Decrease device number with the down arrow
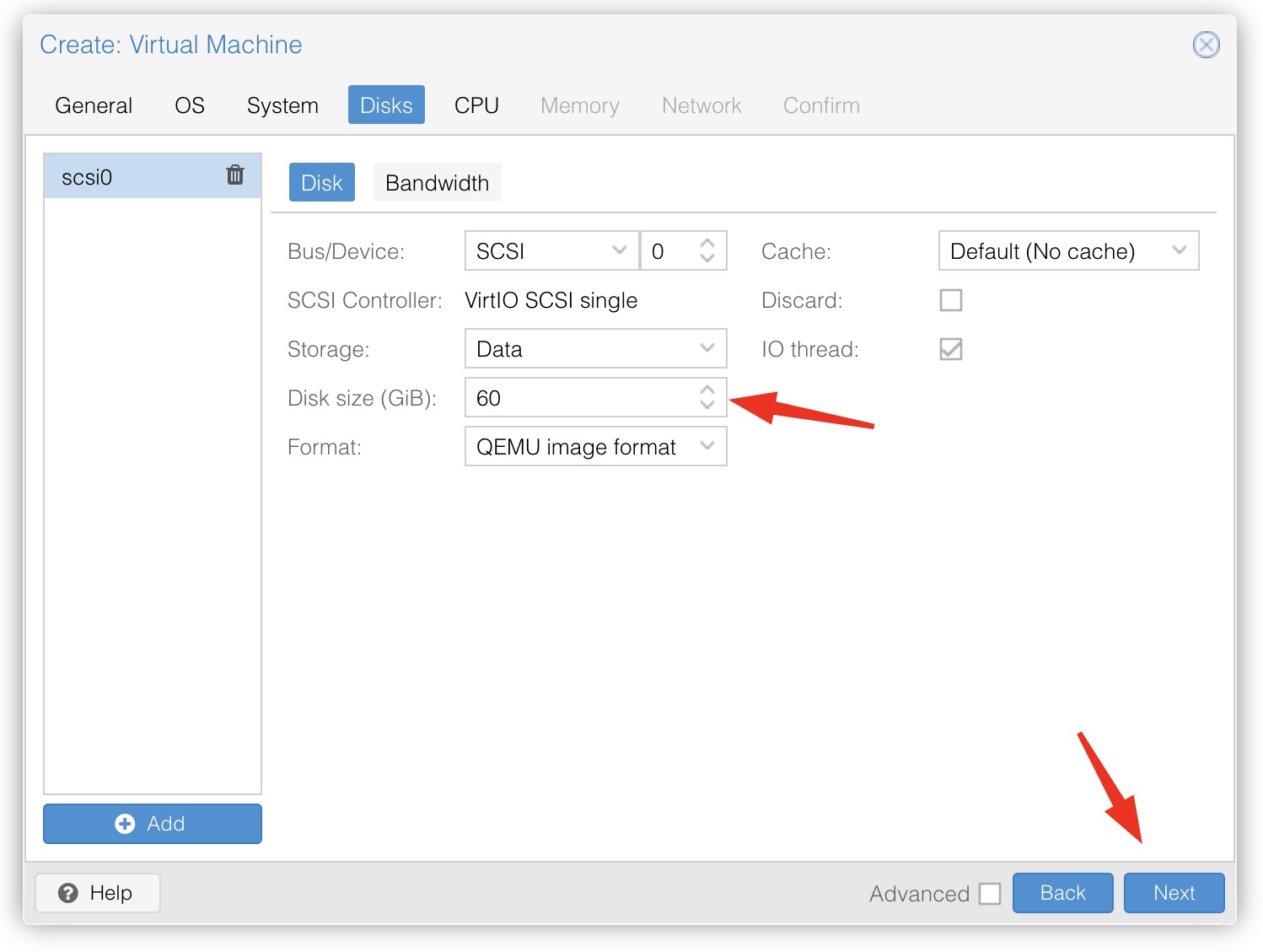The width and height of the screenshot is (1263, 952). click(707, 258)
